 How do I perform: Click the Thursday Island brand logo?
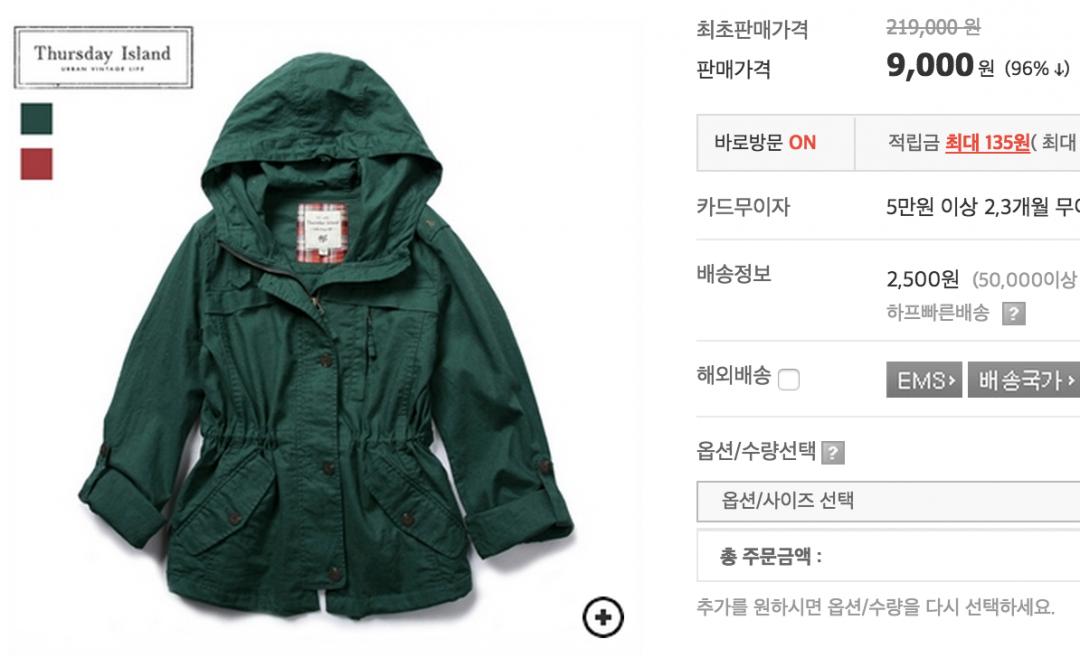point(103,57)
